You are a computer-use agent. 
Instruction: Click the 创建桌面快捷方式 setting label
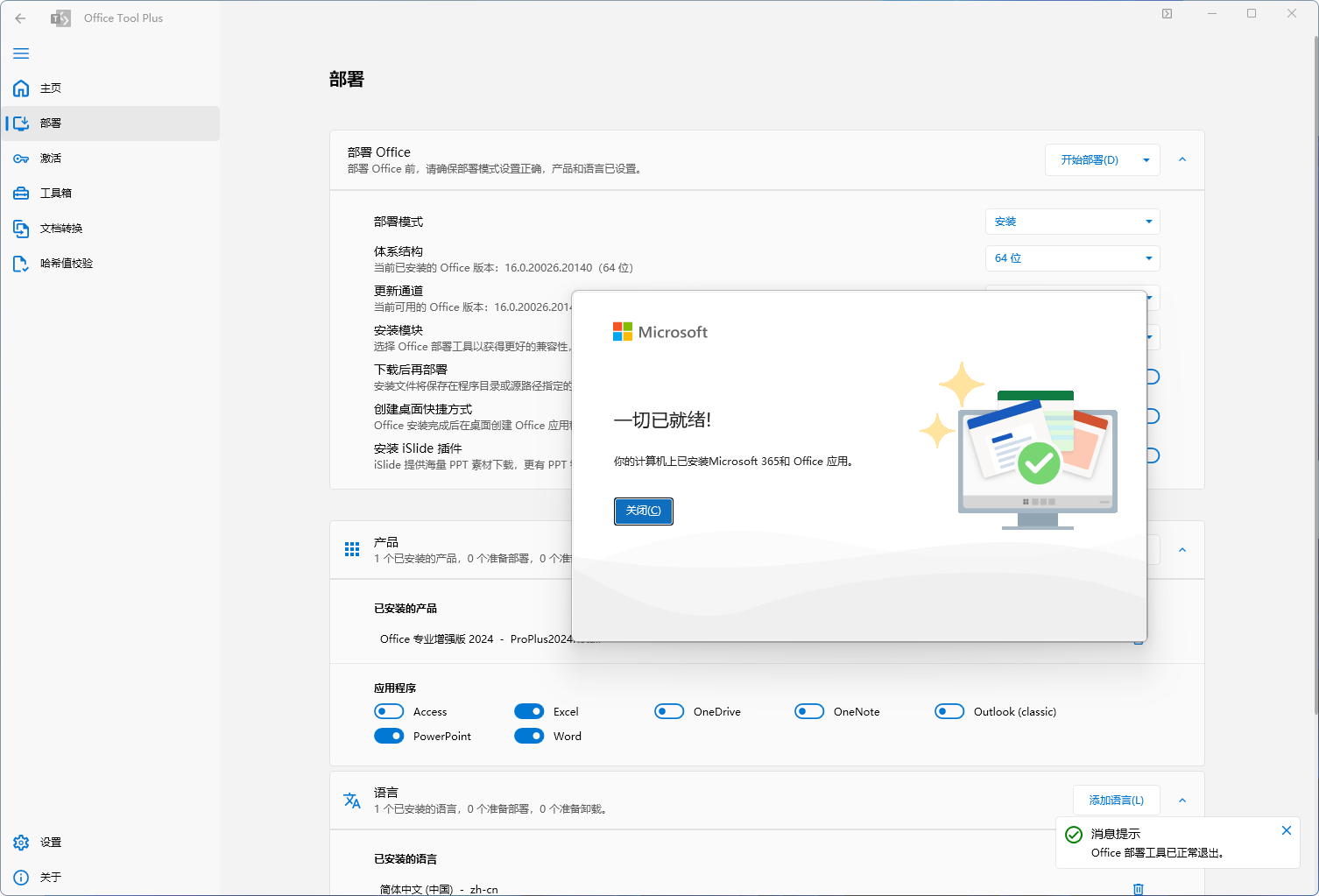[423, 409]
